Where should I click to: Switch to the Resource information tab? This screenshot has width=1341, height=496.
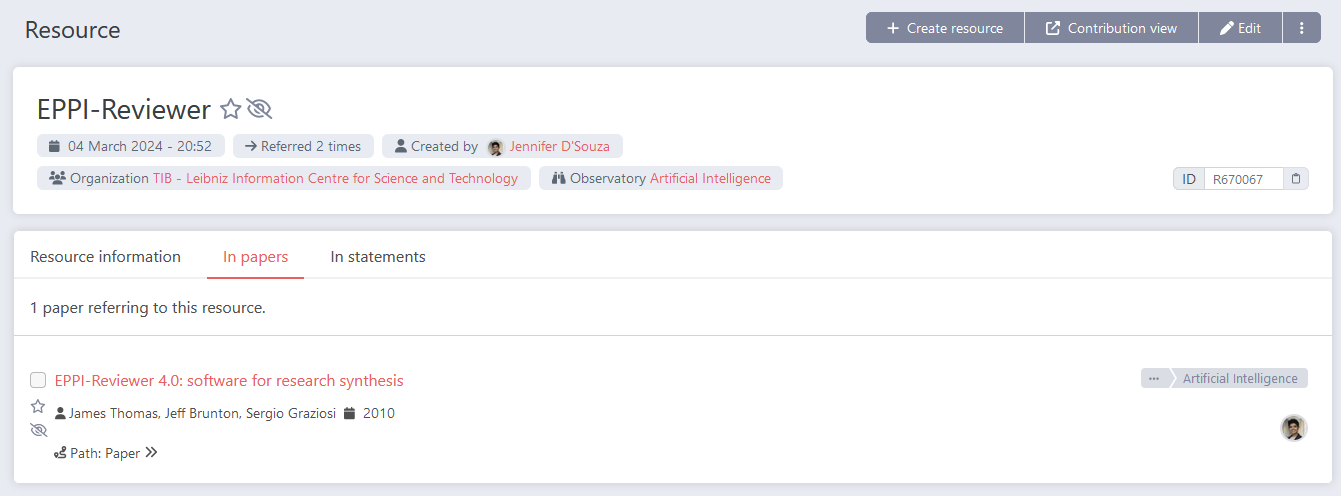[105, 257]
